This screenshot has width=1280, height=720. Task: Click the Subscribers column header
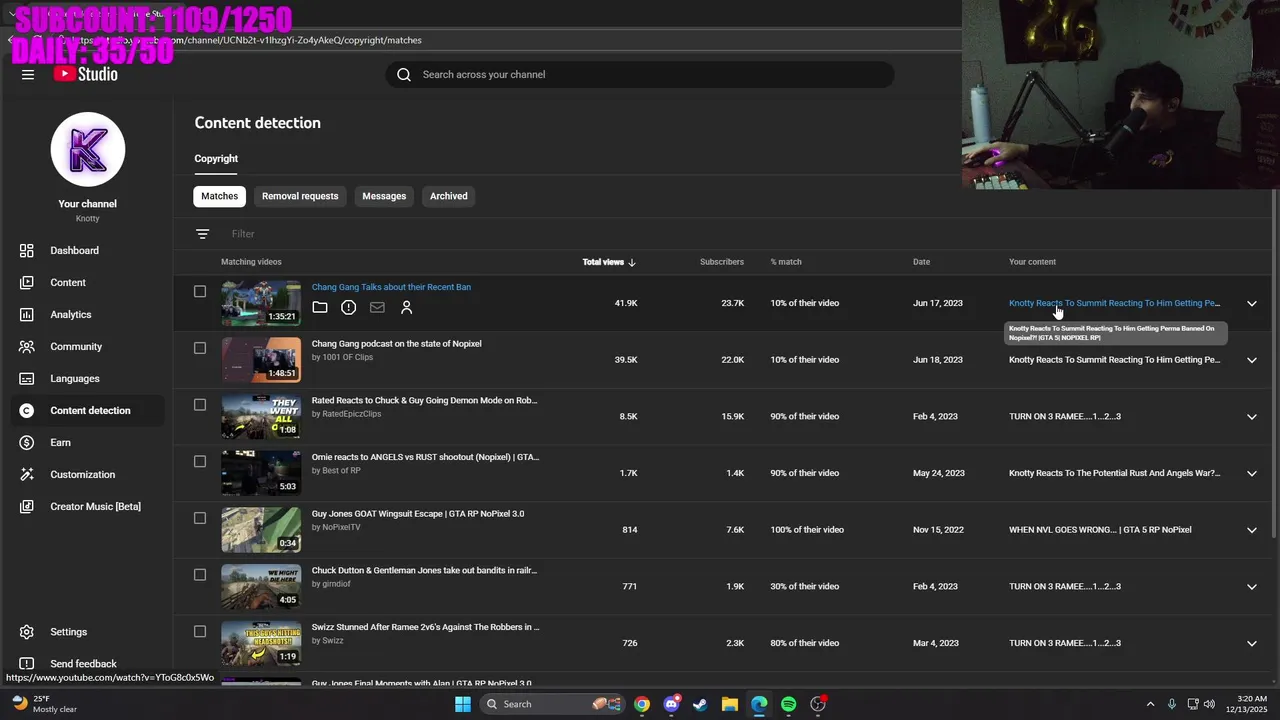coord(722,262)
